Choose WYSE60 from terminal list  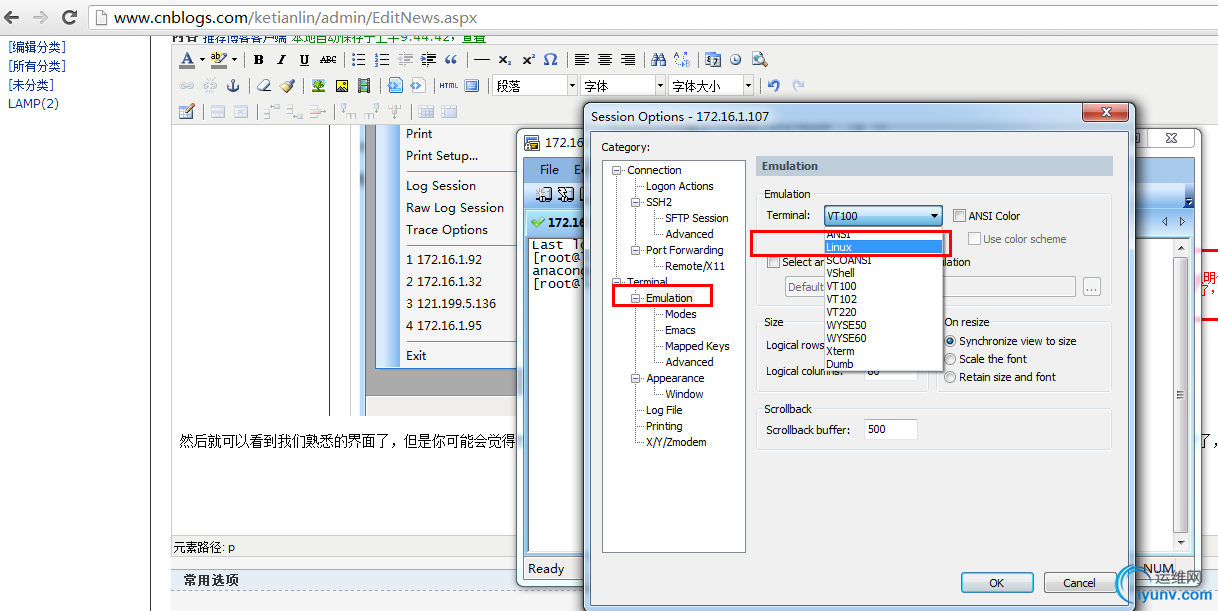click(x=883, y=338)
